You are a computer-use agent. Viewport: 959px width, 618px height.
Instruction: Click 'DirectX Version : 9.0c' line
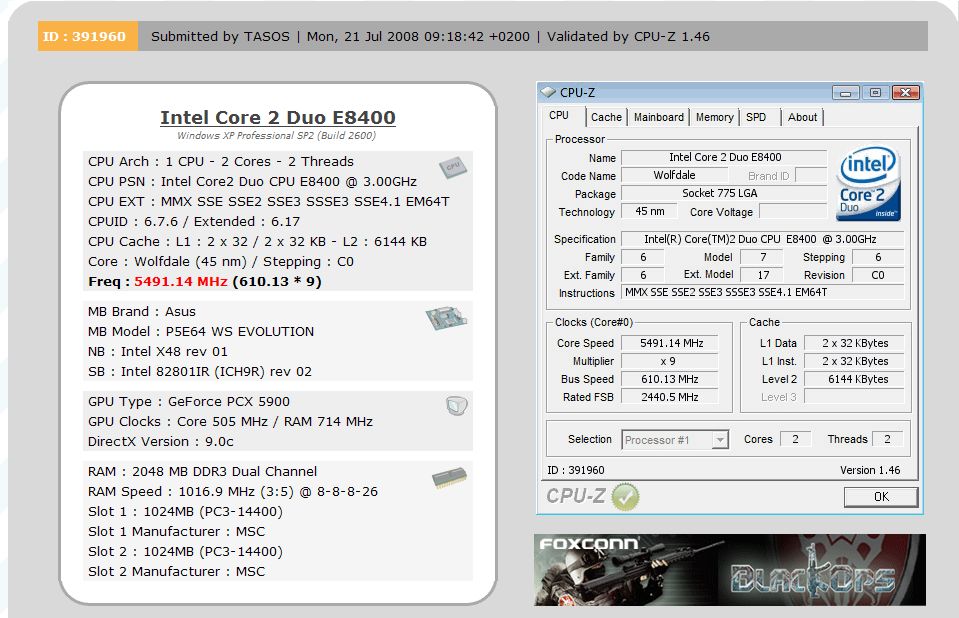(161, 442)
